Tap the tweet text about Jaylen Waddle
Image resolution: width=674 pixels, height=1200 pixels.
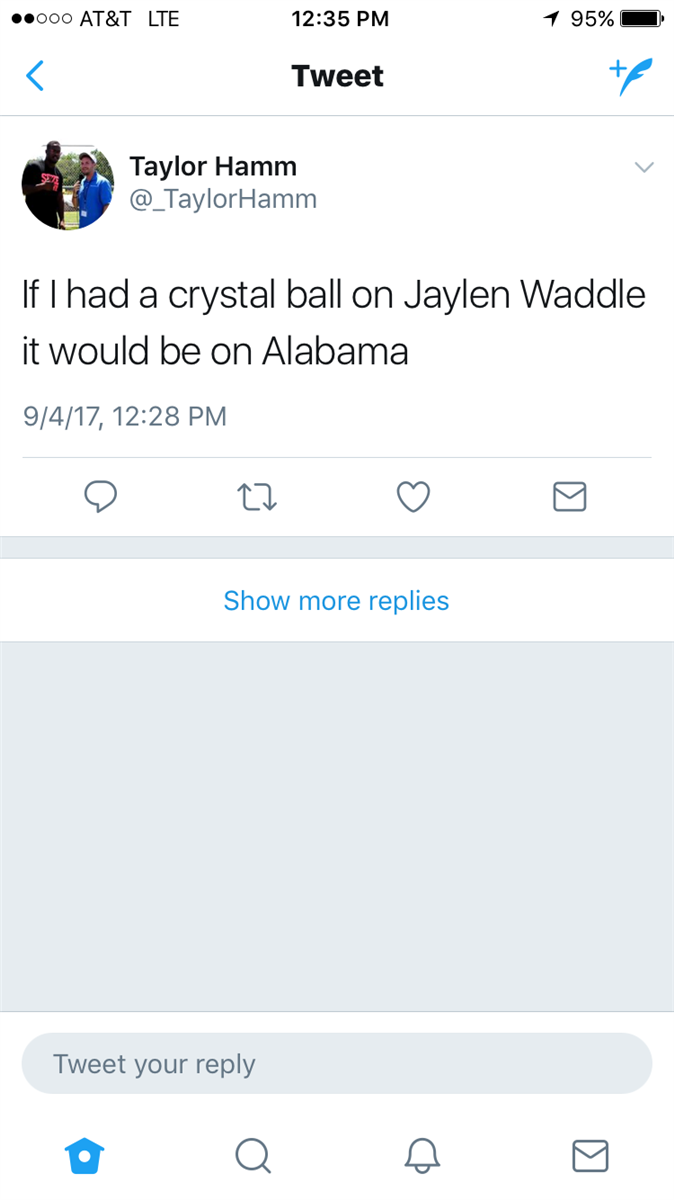pos(334,323)
